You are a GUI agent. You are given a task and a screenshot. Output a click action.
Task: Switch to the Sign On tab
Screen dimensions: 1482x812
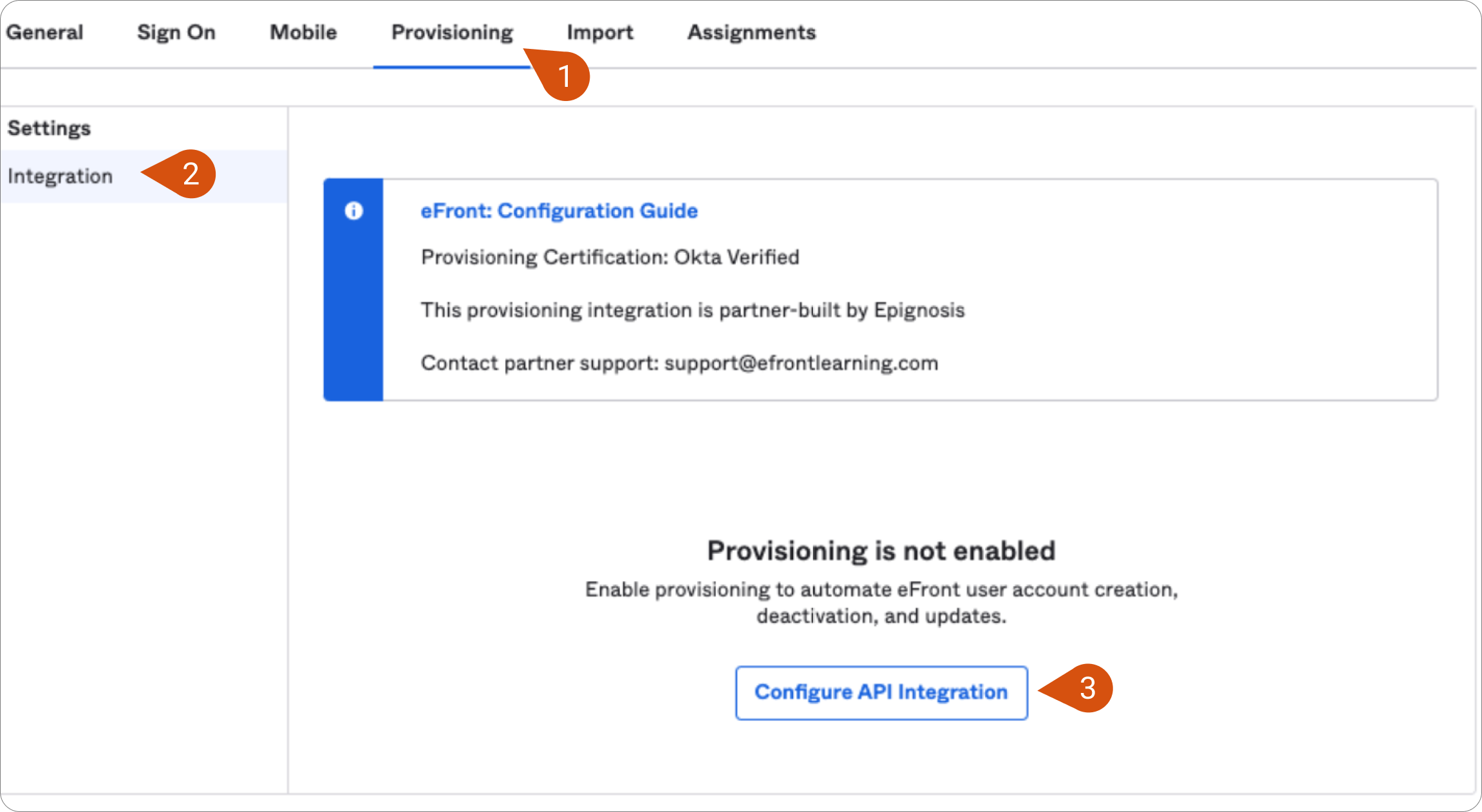[x=176, y=32]
